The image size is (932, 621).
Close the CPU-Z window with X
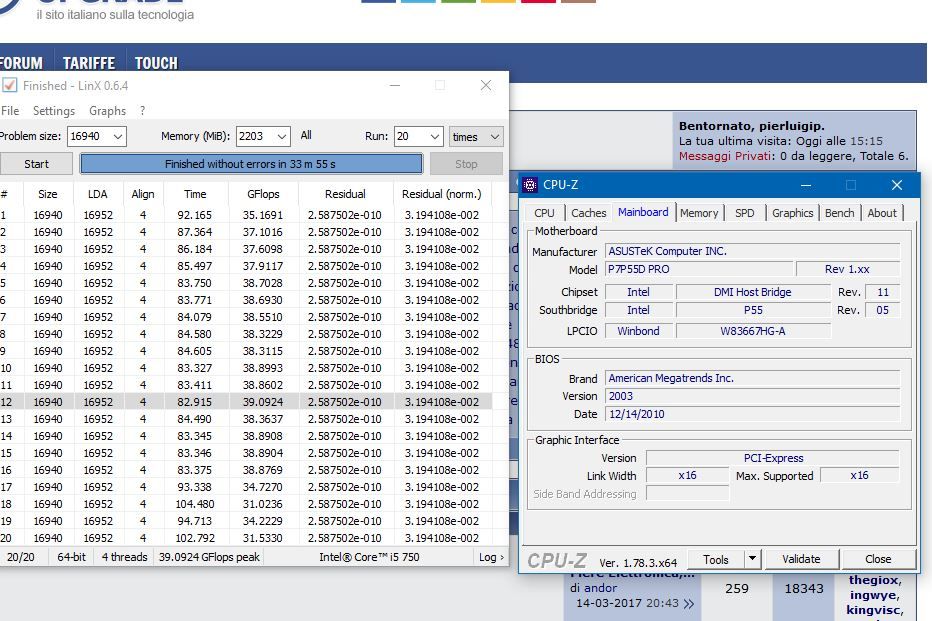click(896, 185)
